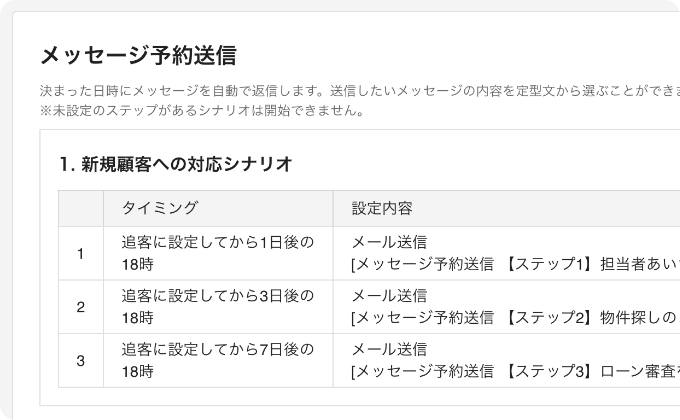Select the 新規顧客への対応シナリオ scenario title

[176, 164]
